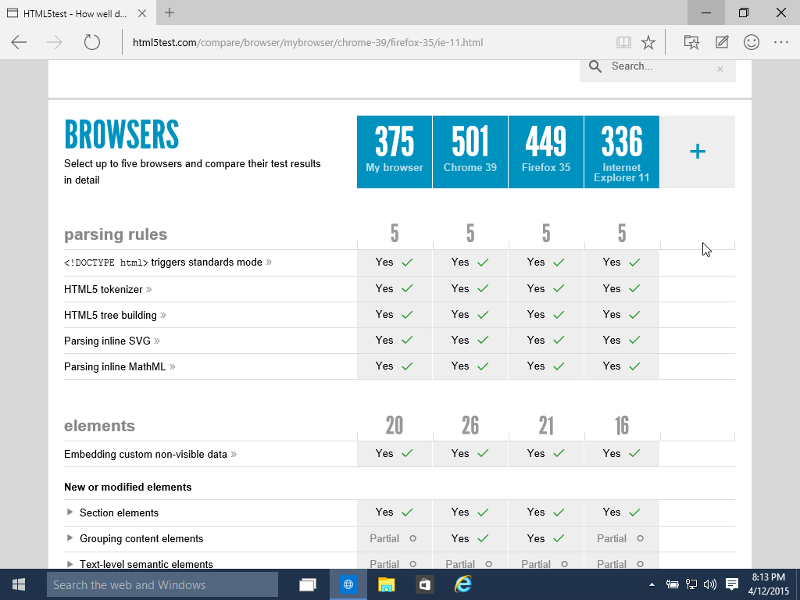
Task: Click Chrome Yes result for Grouping content
Action: (470, 538)
